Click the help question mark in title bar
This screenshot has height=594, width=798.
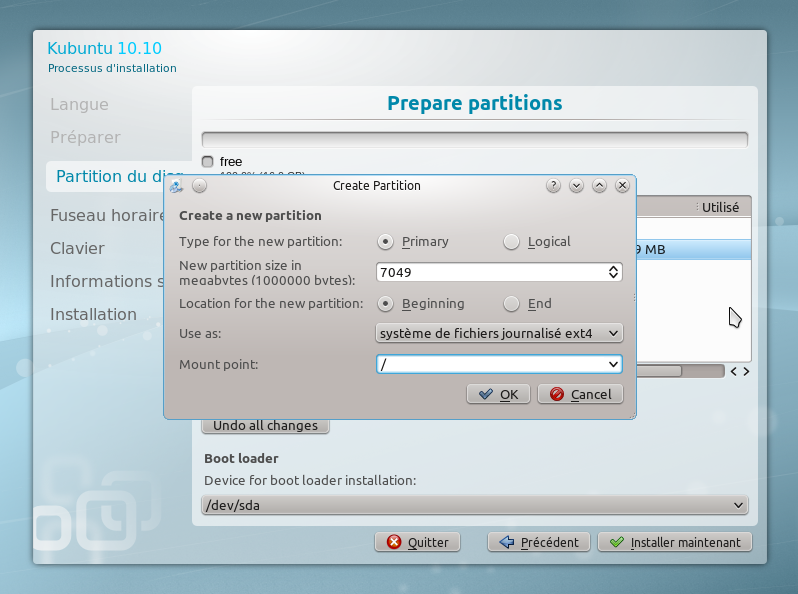pyautogui.click(x=553, y=186)
